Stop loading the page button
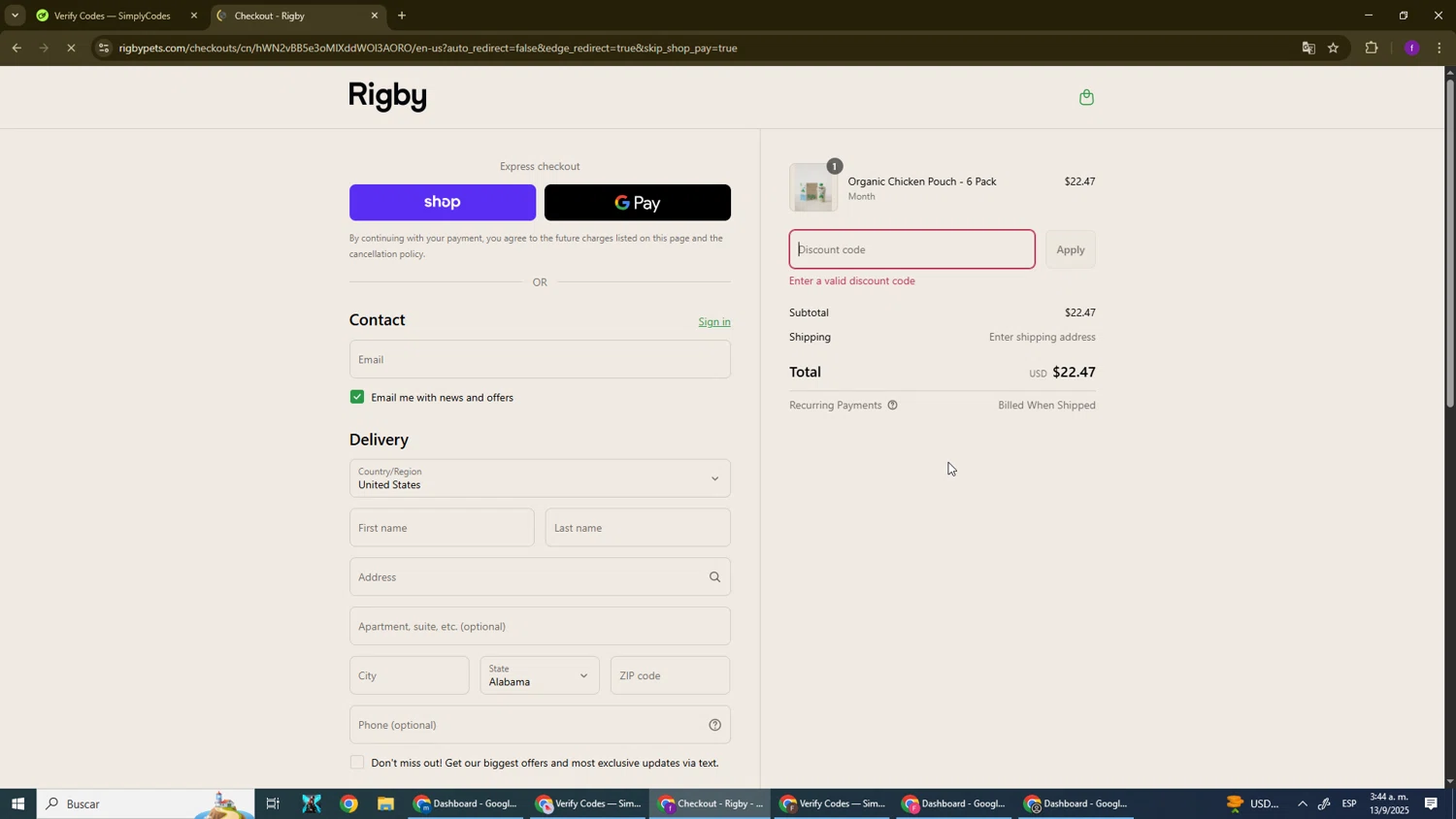 [x=72, y=48]
